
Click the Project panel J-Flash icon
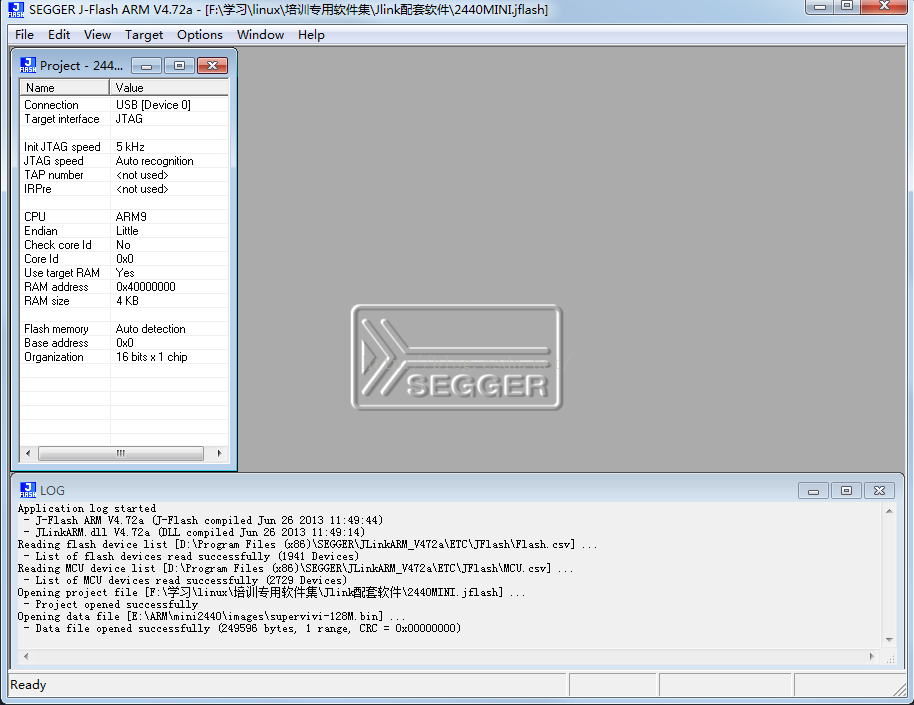[27, 65]
